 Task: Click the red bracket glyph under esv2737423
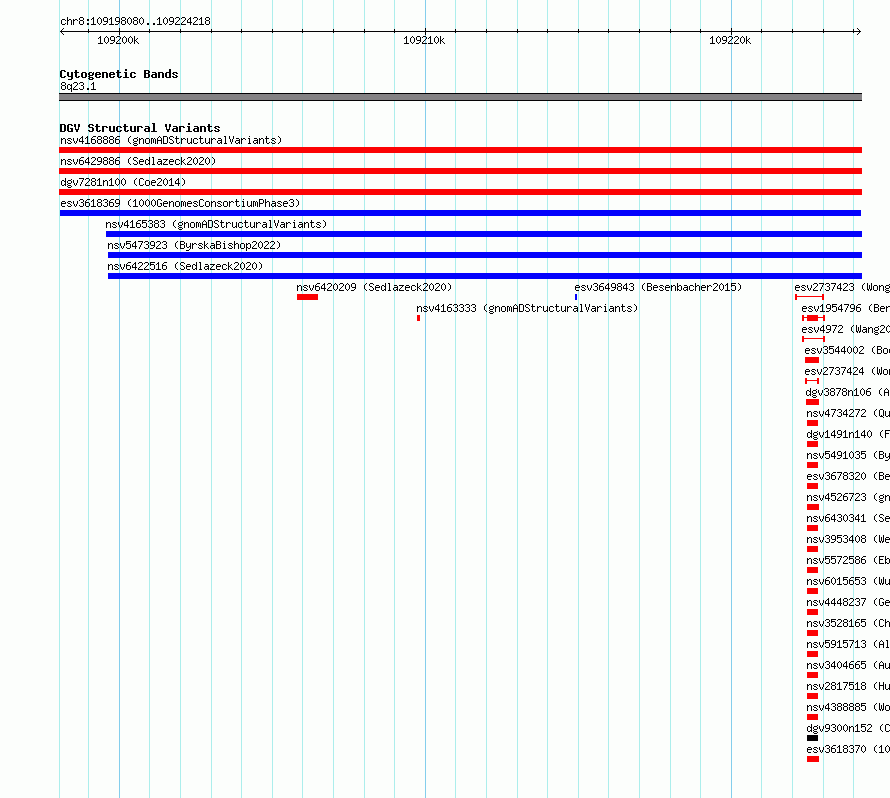coord(809,297)
